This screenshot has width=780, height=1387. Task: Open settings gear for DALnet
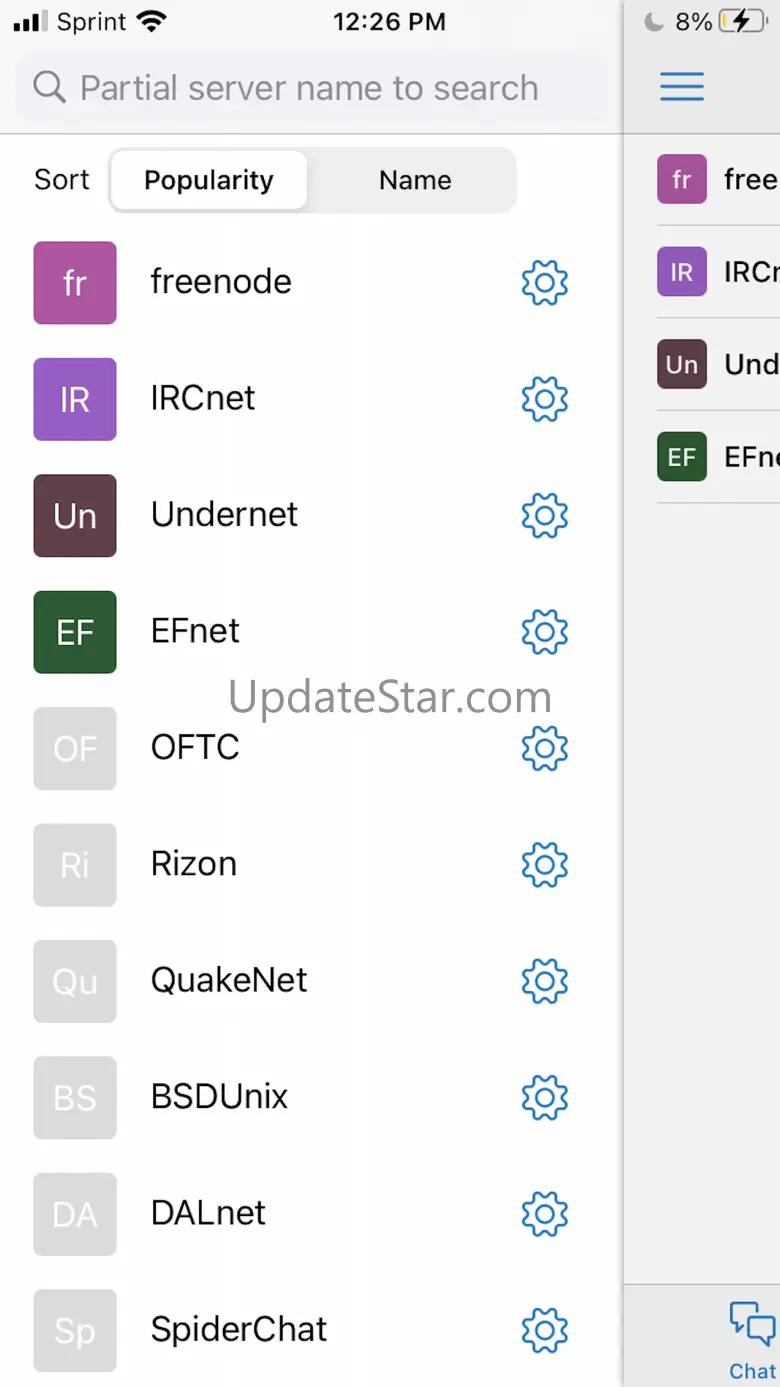[545, 1213]
